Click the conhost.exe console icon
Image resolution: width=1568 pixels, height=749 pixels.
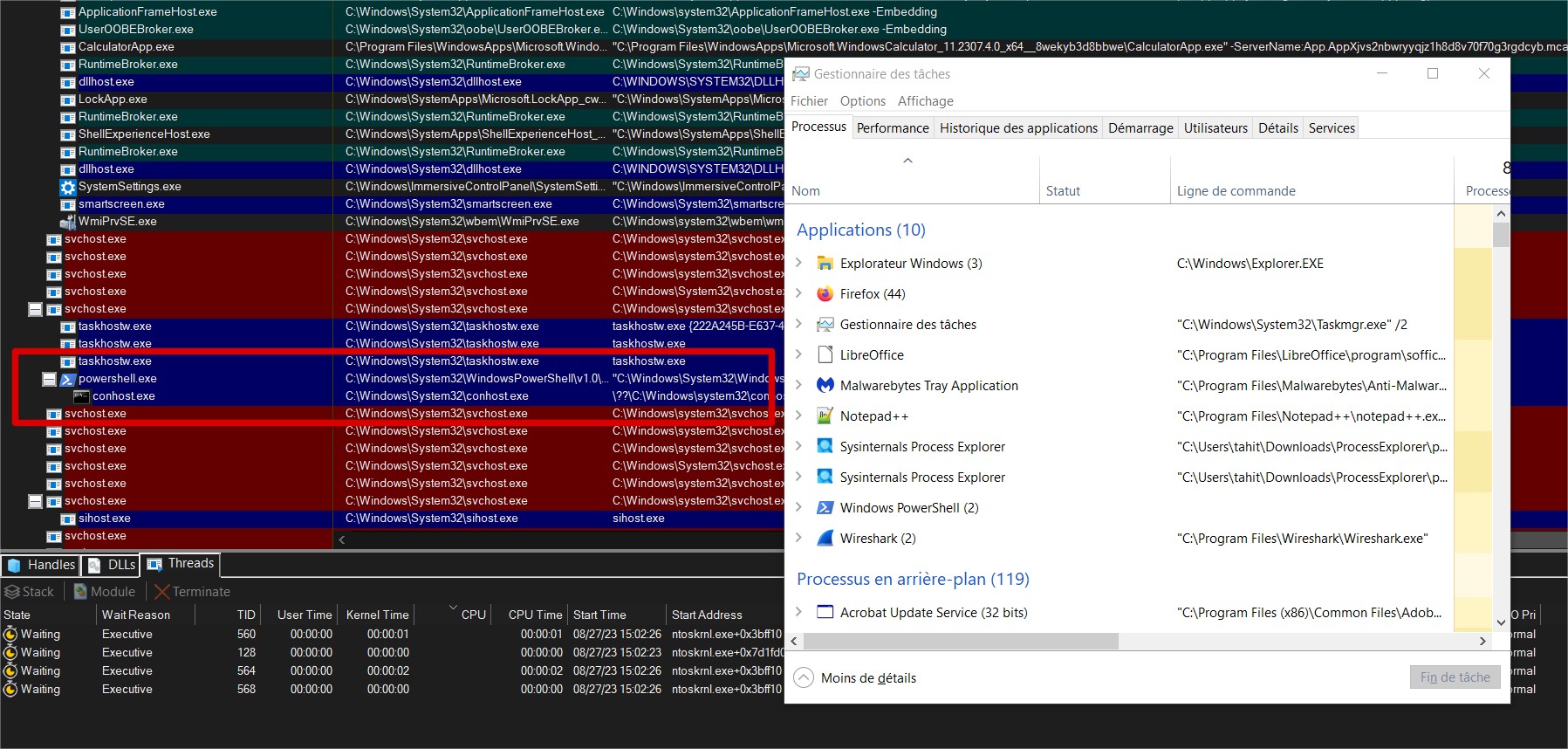pos(82,396)
